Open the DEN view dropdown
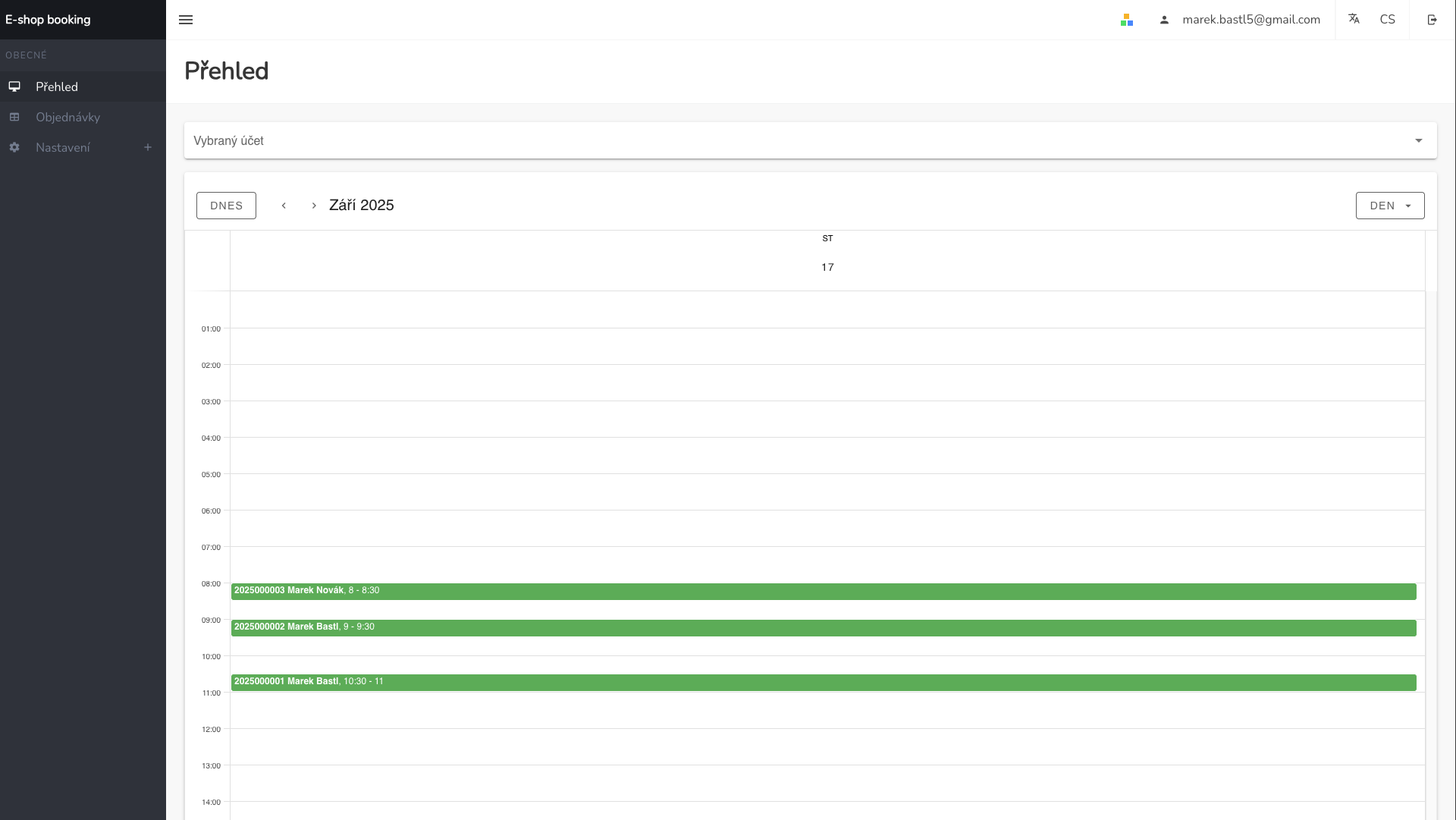This screenshot has width=1456, height=820. click(1389, 206)
